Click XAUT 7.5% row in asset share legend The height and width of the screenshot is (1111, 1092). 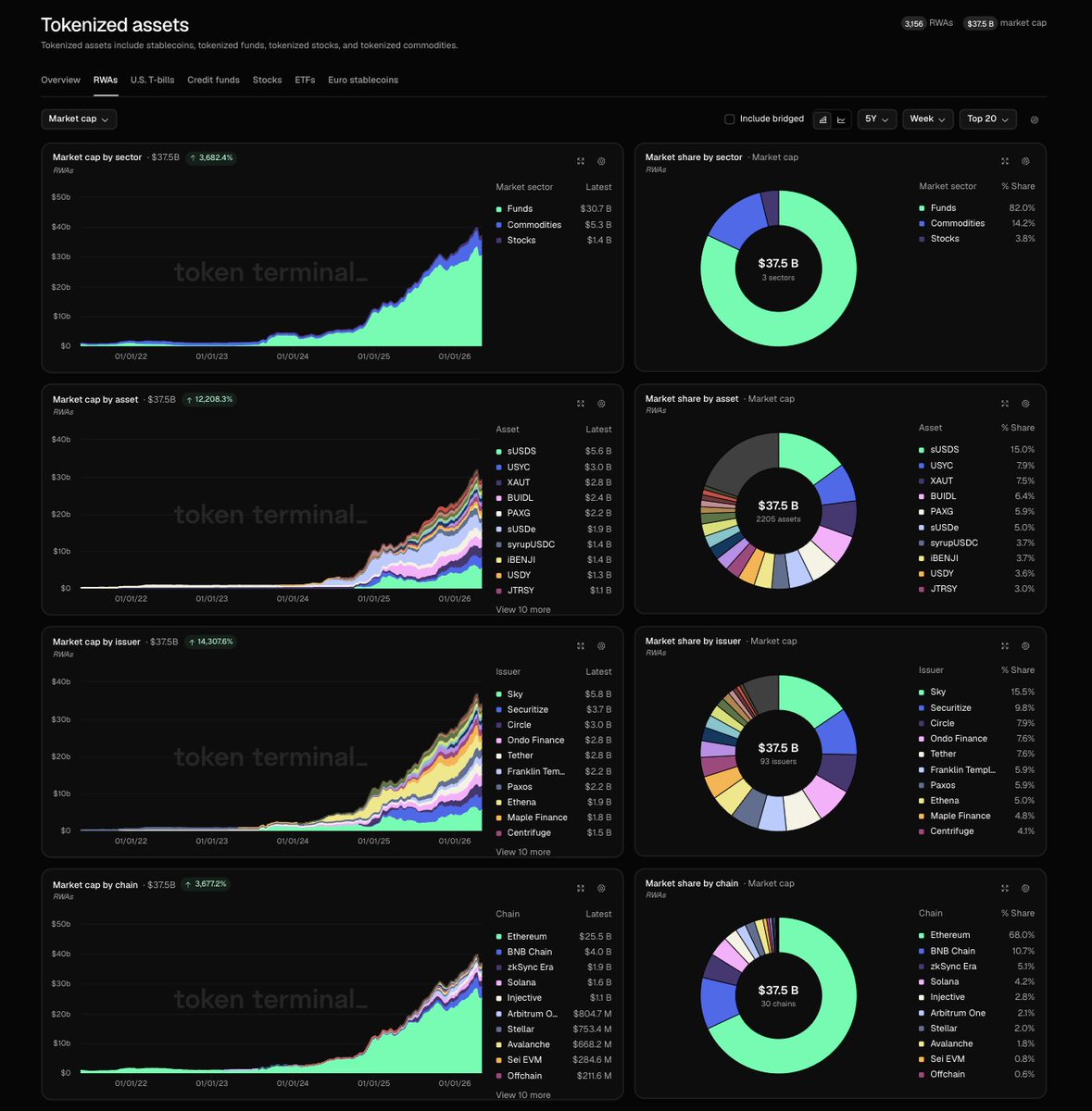coord(977,481)
